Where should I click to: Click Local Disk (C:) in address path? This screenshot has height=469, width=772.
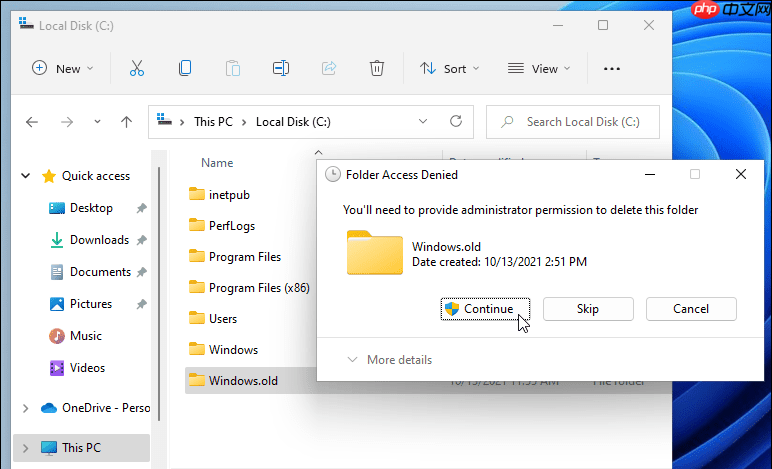tap(293, 122)
